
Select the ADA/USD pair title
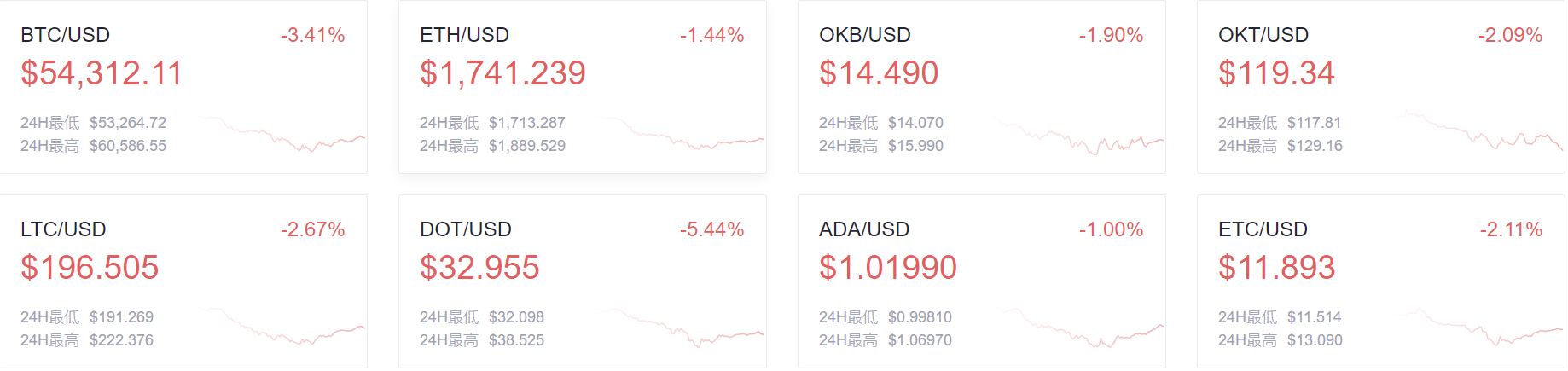[x=864, y=229]
